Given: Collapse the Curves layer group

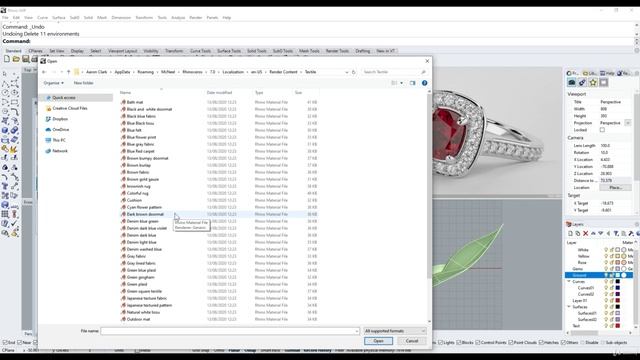Looking at the screenshot, I should pos(569,281).
